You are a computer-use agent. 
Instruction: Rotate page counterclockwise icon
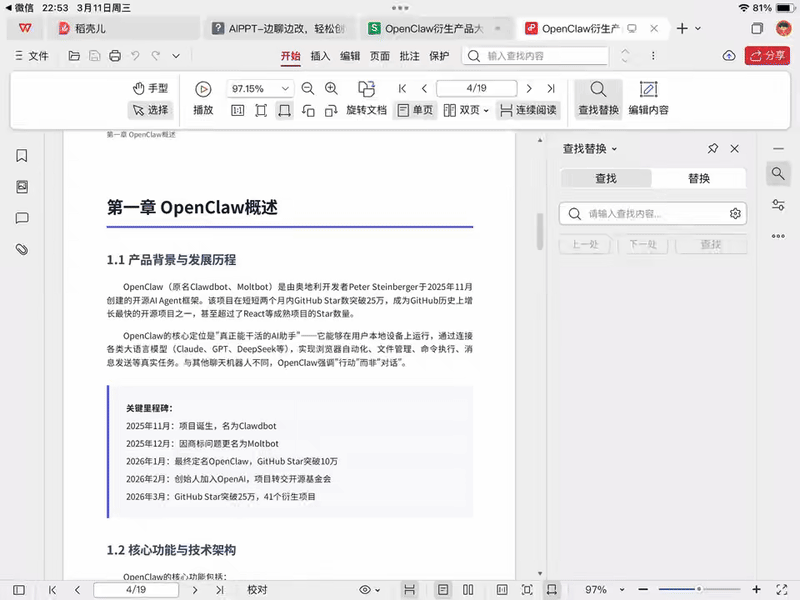308,110
